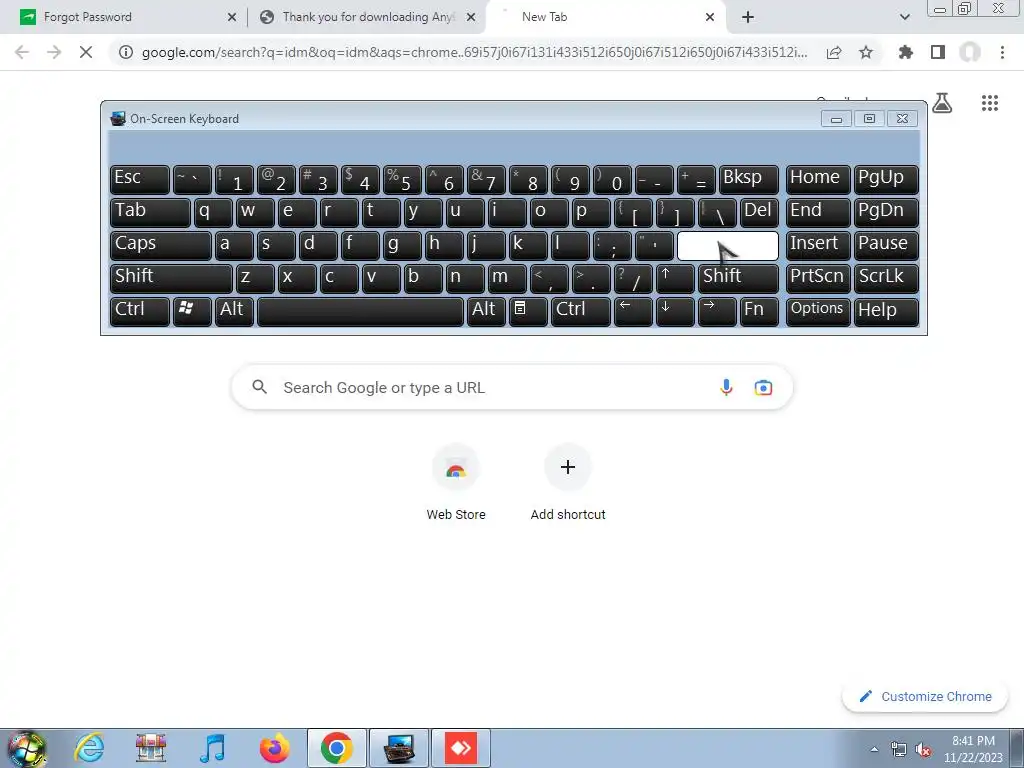Click the Google search box

(x=512, y=387)
